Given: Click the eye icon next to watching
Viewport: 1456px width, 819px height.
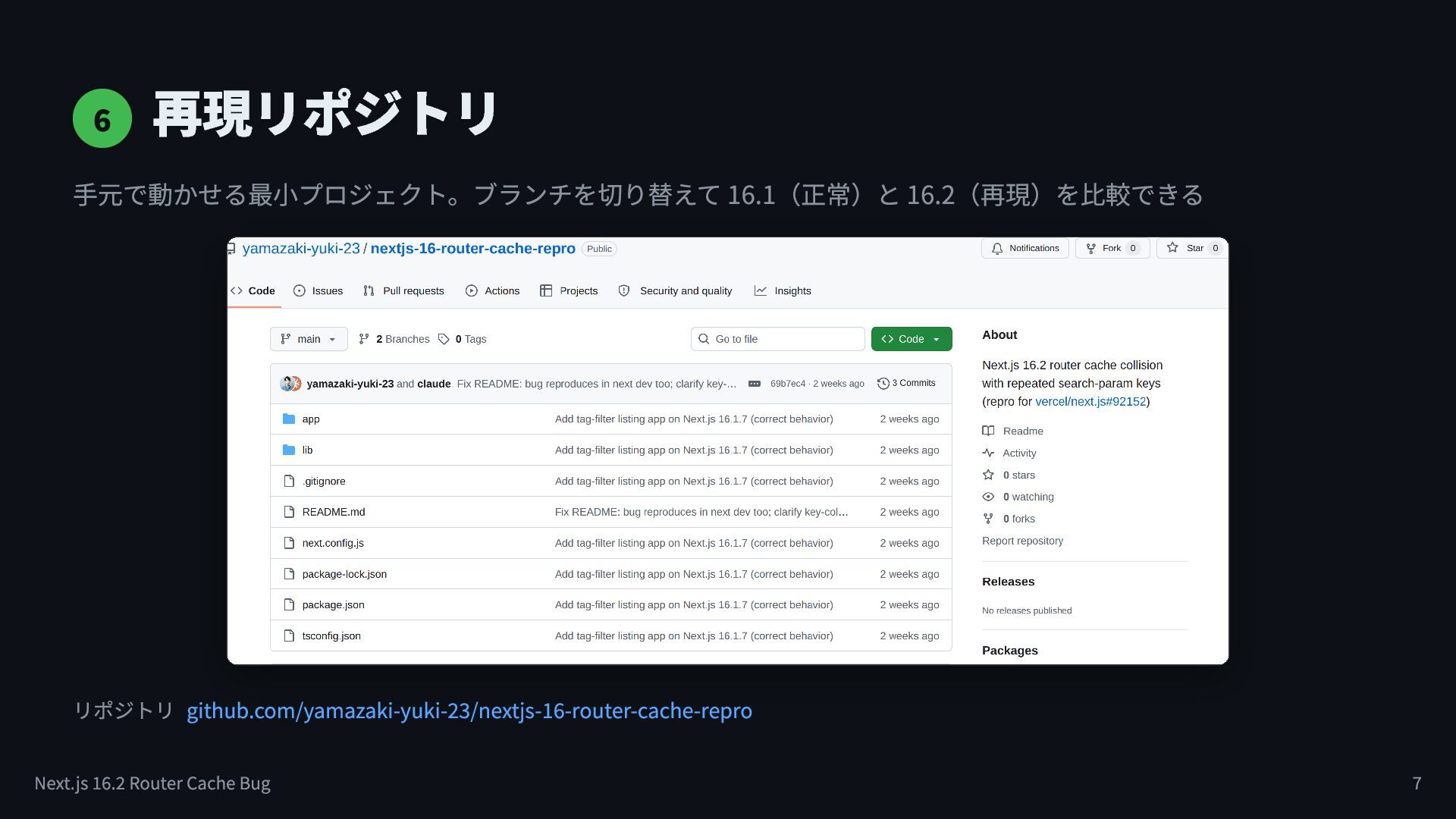Looking at the screenshot, I should [988, 497].
